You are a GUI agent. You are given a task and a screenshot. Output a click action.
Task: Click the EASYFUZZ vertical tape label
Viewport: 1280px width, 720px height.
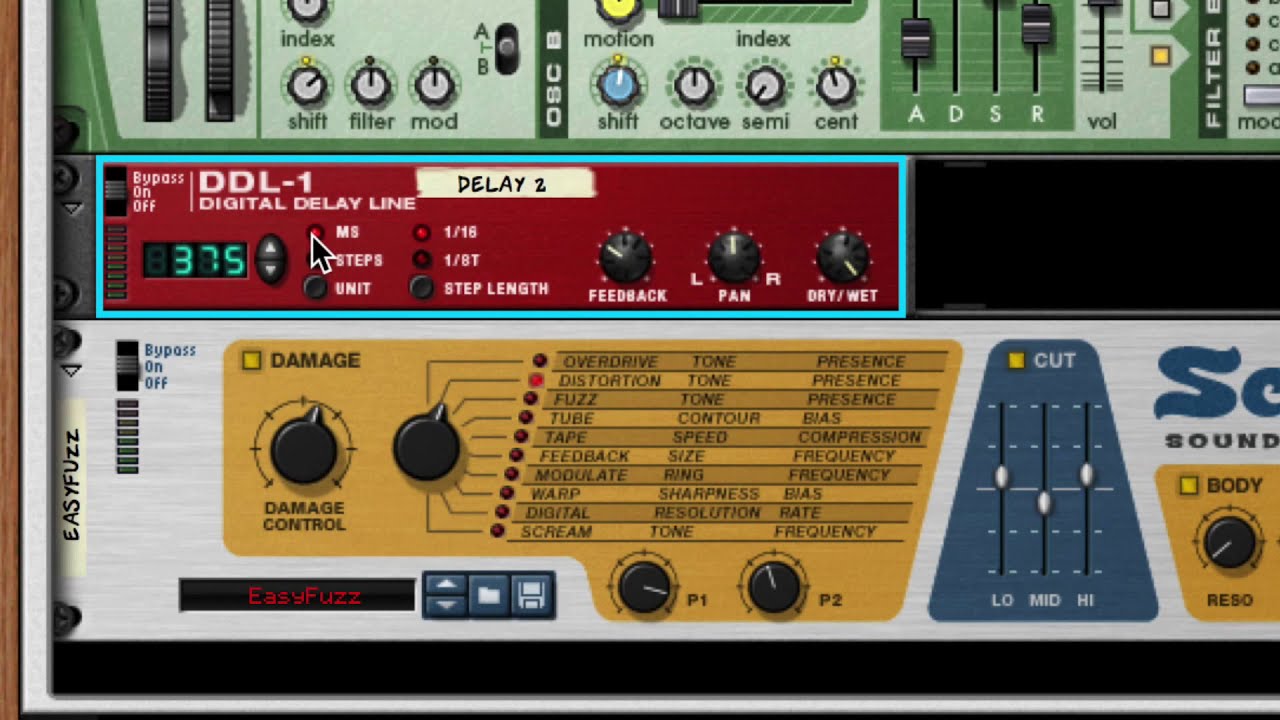(x=72, y=486)
